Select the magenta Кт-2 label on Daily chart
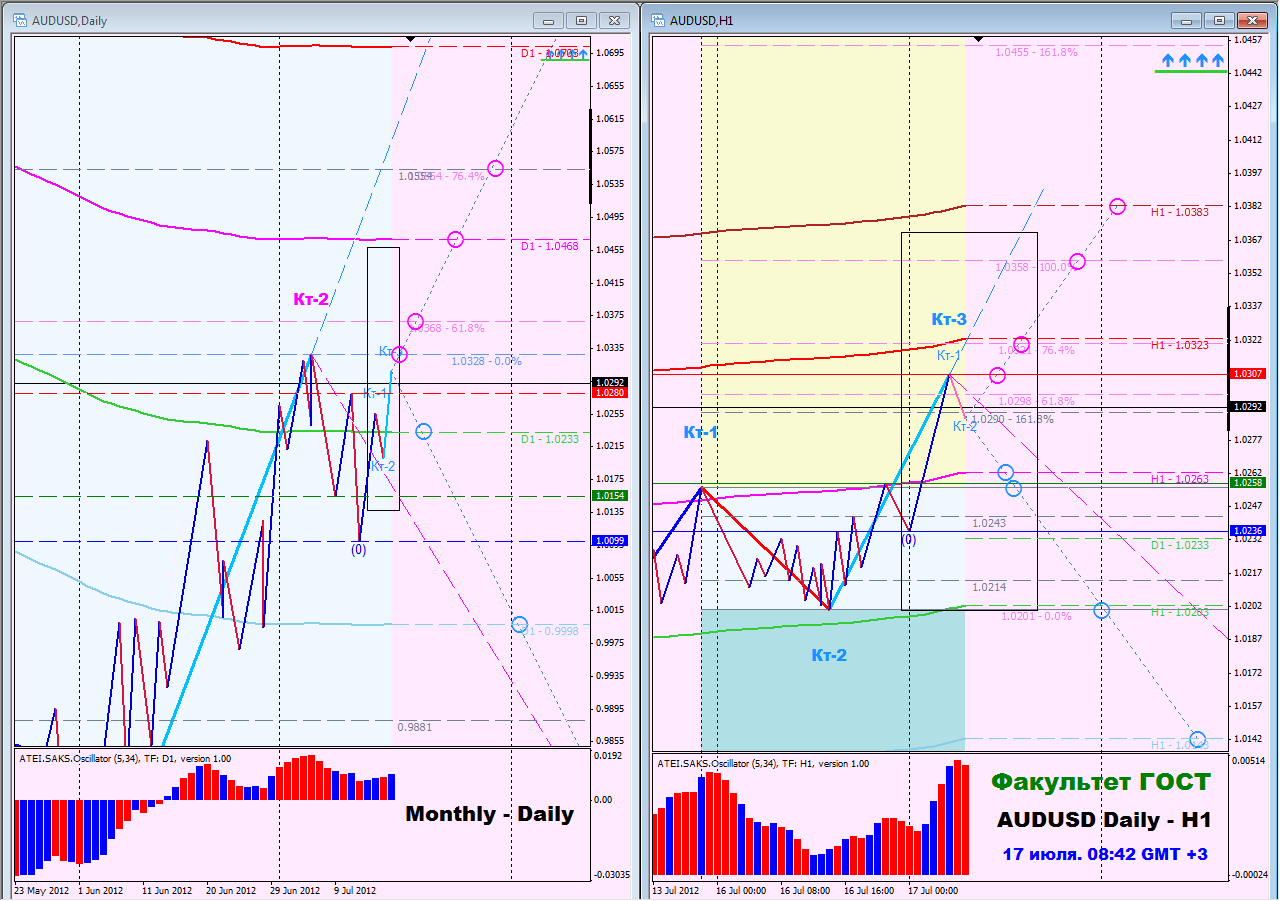 [311, 298]
